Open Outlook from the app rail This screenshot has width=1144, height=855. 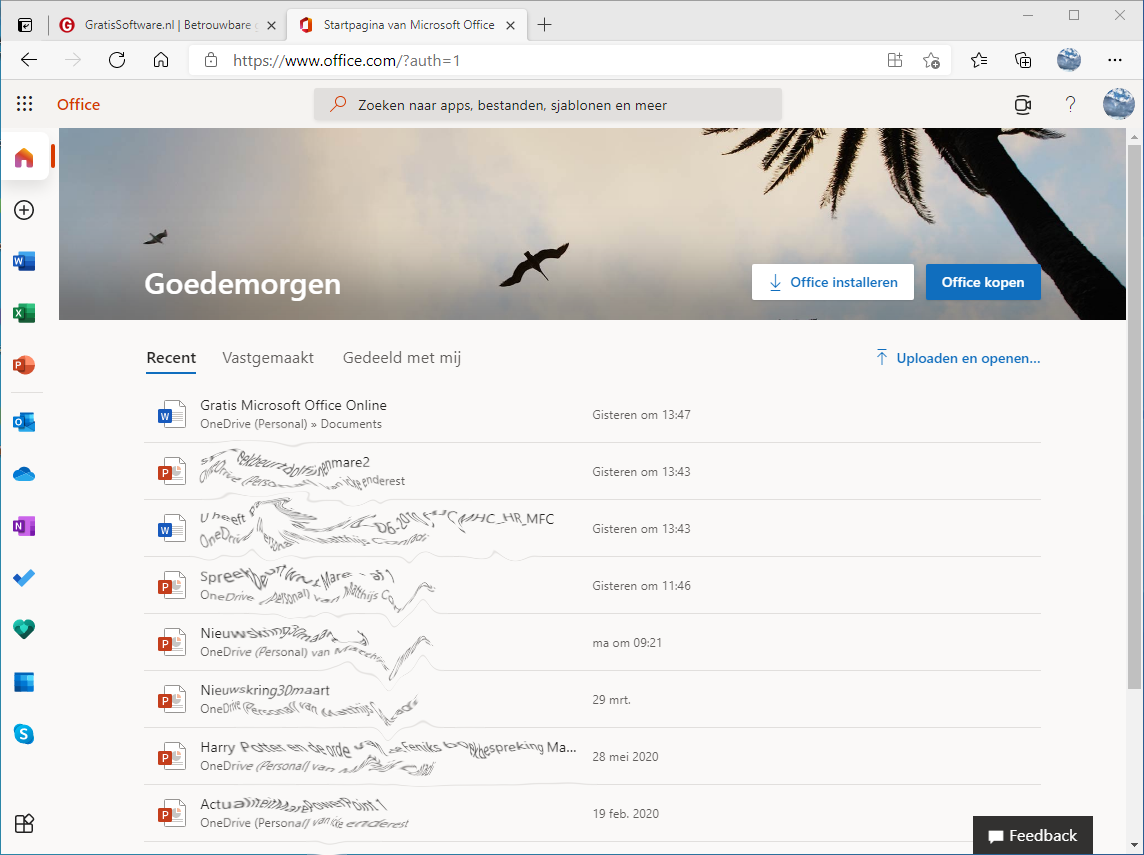(x=24, y=422)
